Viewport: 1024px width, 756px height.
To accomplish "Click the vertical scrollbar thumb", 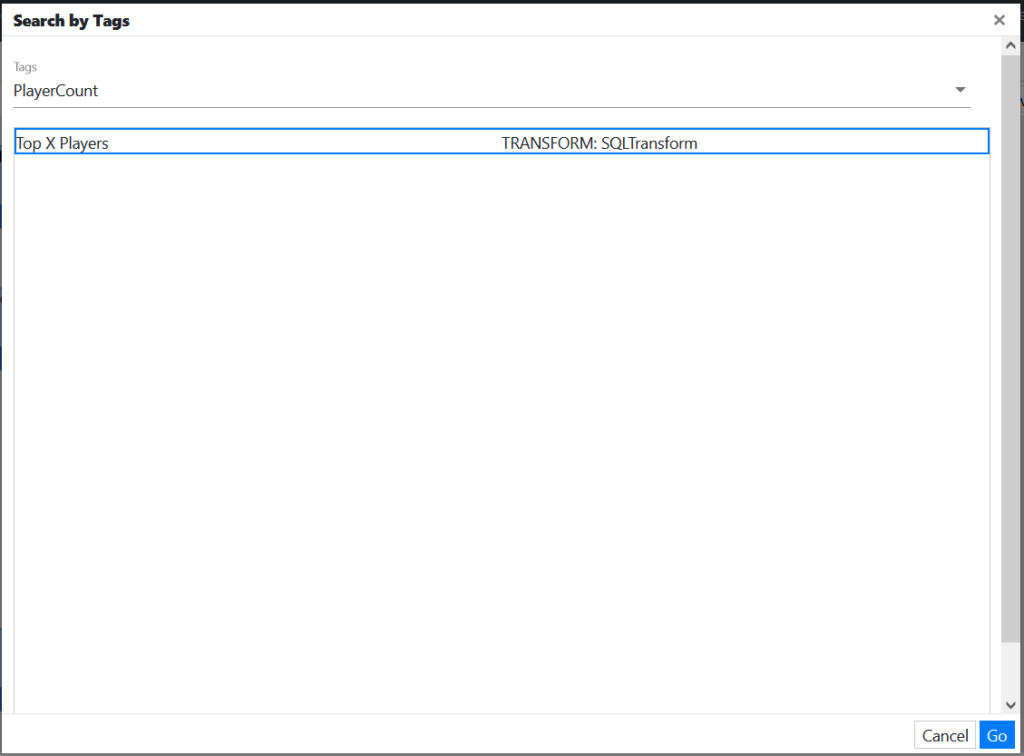I will click(1010, 349).
